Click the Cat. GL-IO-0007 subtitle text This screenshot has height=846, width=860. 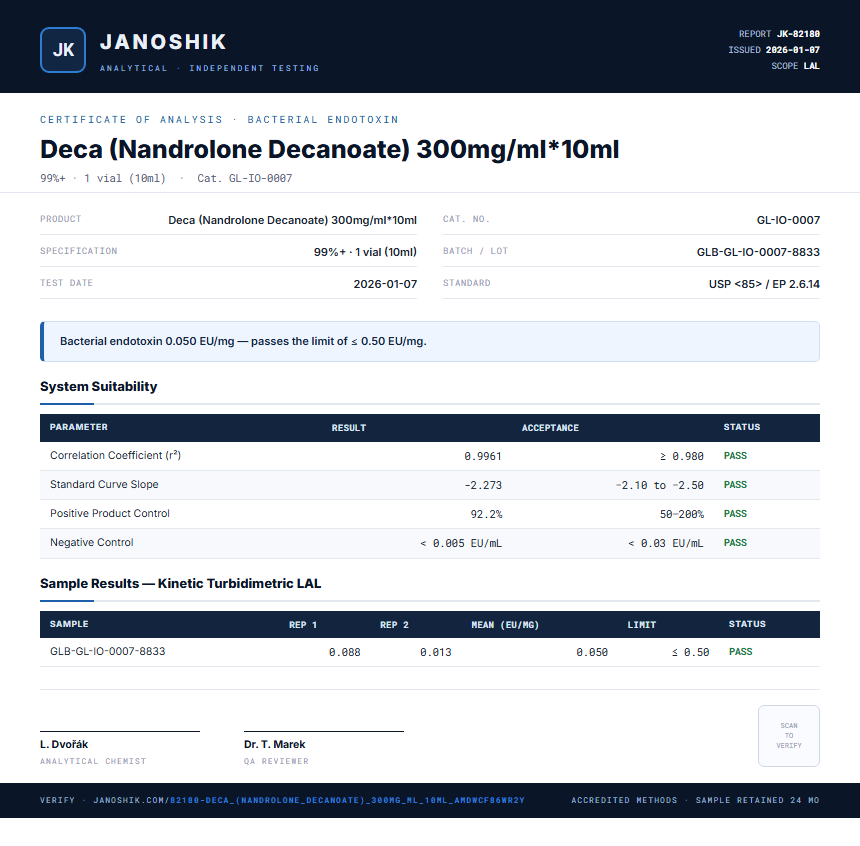point(245,178)
